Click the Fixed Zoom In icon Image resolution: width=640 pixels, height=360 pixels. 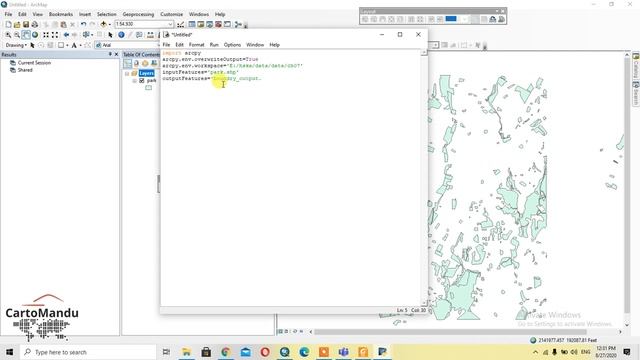(46, 35)
